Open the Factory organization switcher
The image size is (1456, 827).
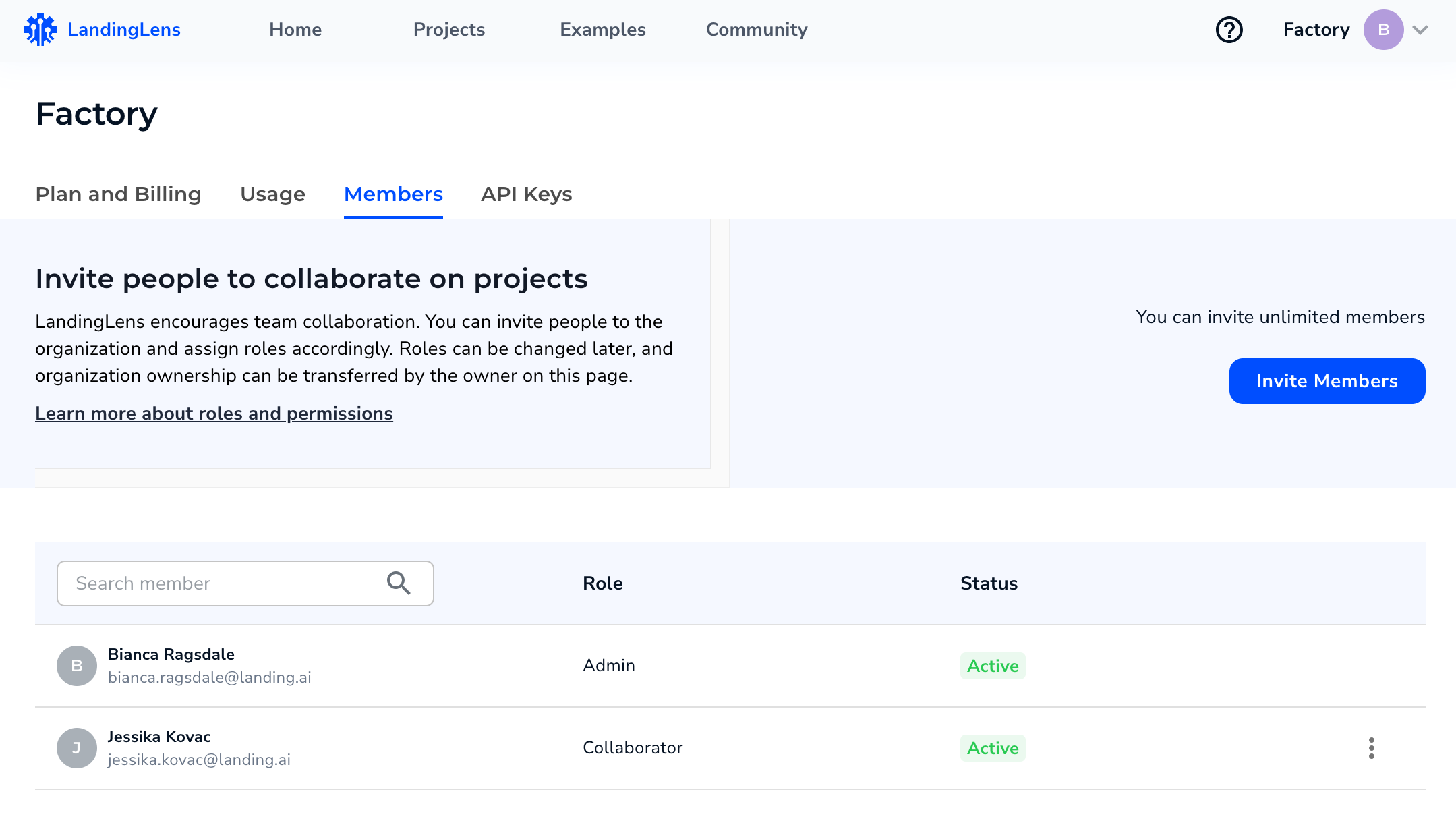(x=1316, y=30)
